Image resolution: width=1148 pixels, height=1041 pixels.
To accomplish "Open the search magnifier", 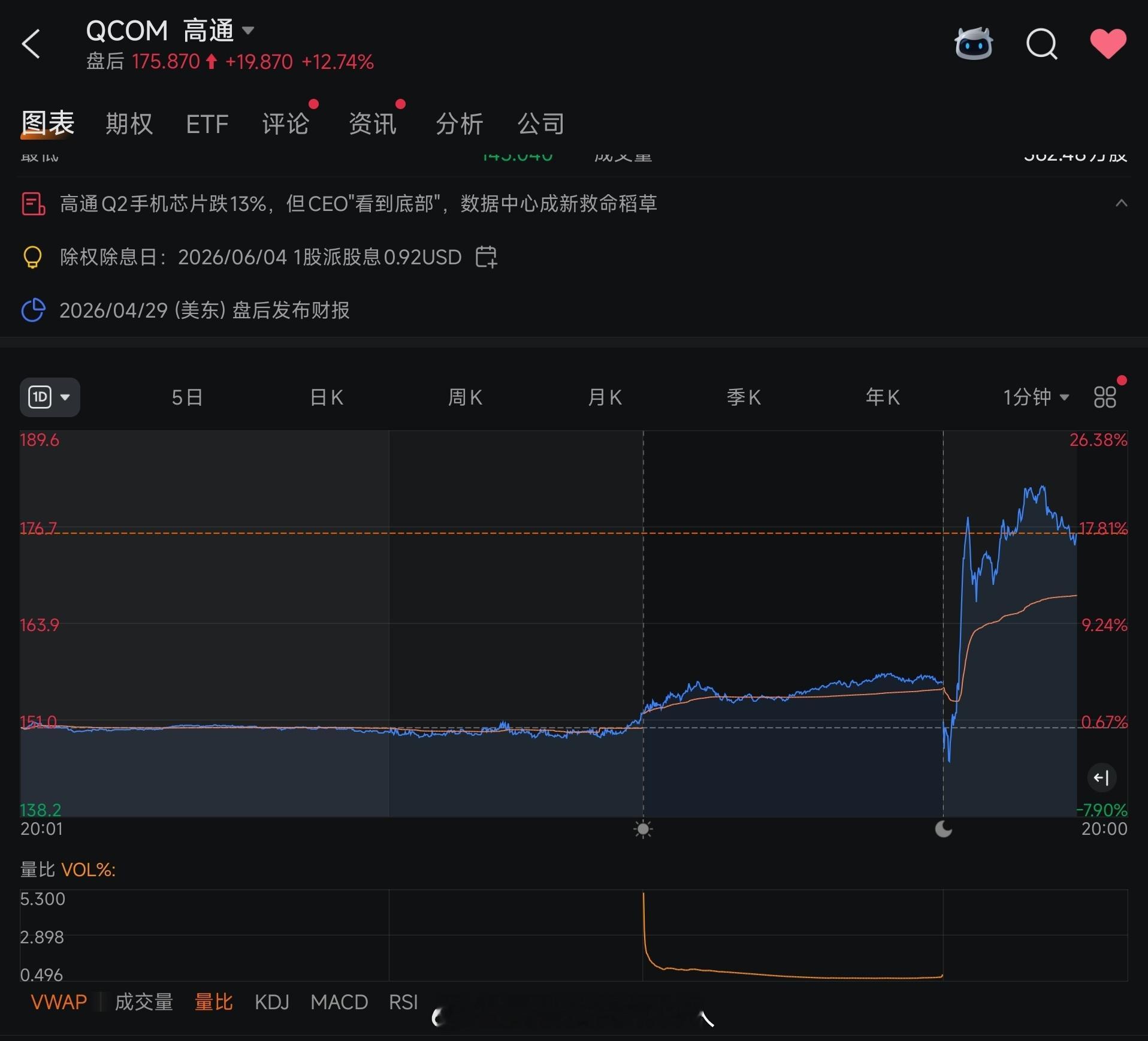I will pyautogui.click(x=1042, y=44).
